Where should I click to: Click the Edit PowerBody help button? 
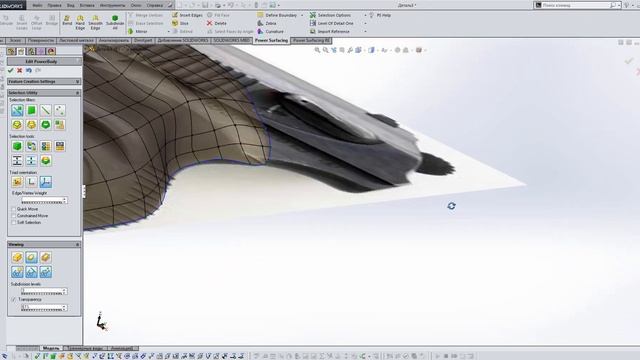(x=78, y=61)
